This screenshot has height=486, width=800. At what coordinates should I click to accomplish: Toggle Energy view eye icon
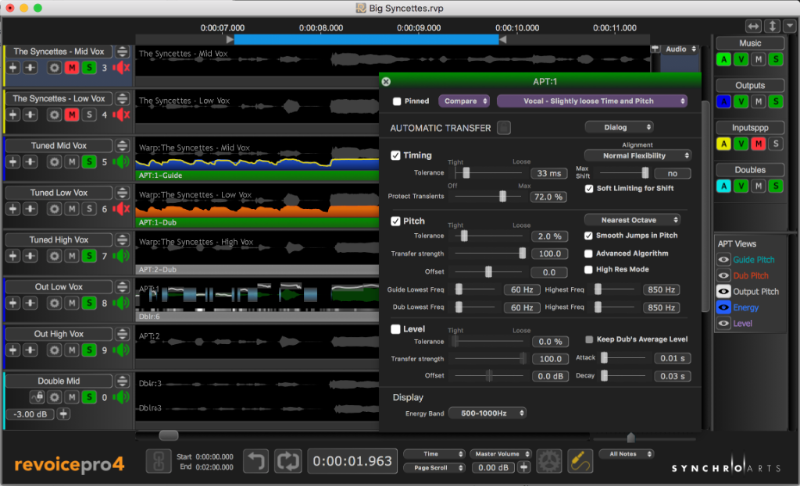point(723,308)
